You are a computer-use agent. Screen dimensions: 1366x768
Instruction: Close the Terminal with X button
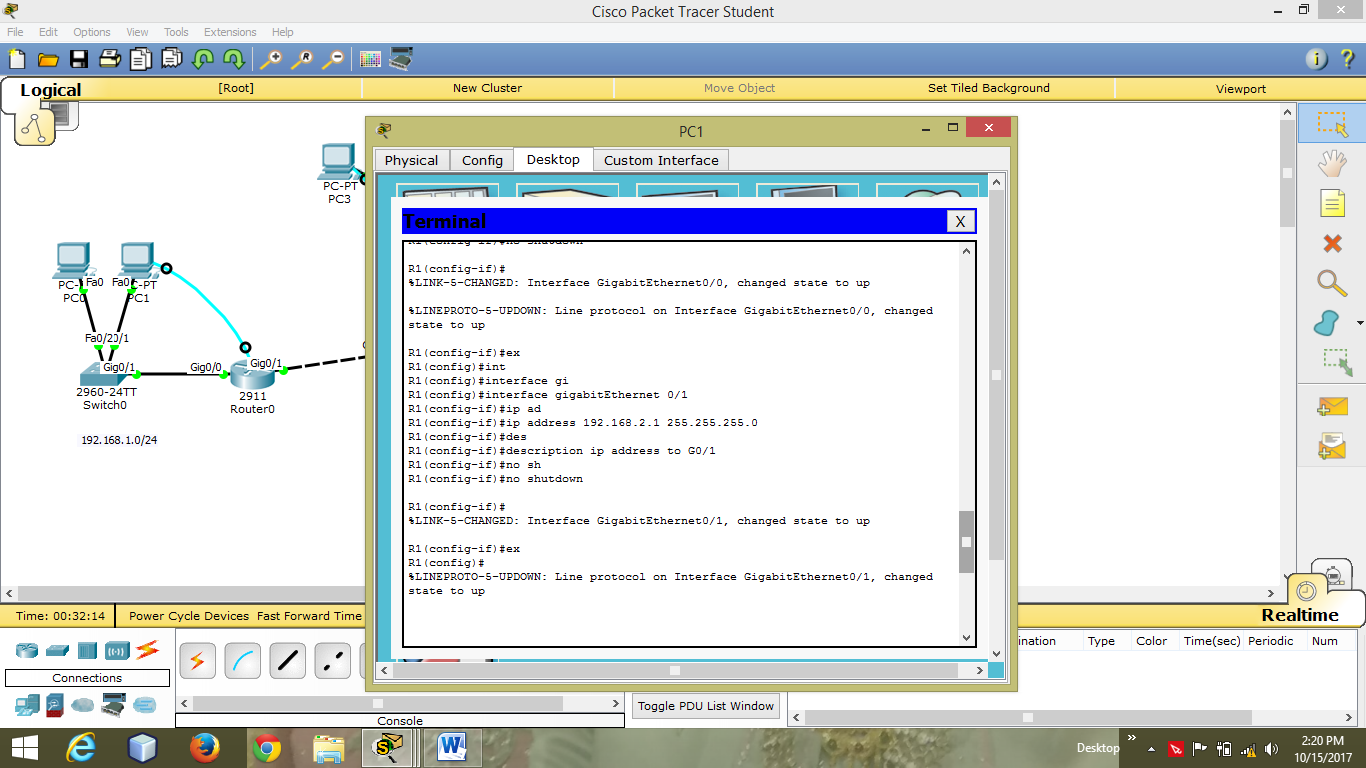[960, 221]
